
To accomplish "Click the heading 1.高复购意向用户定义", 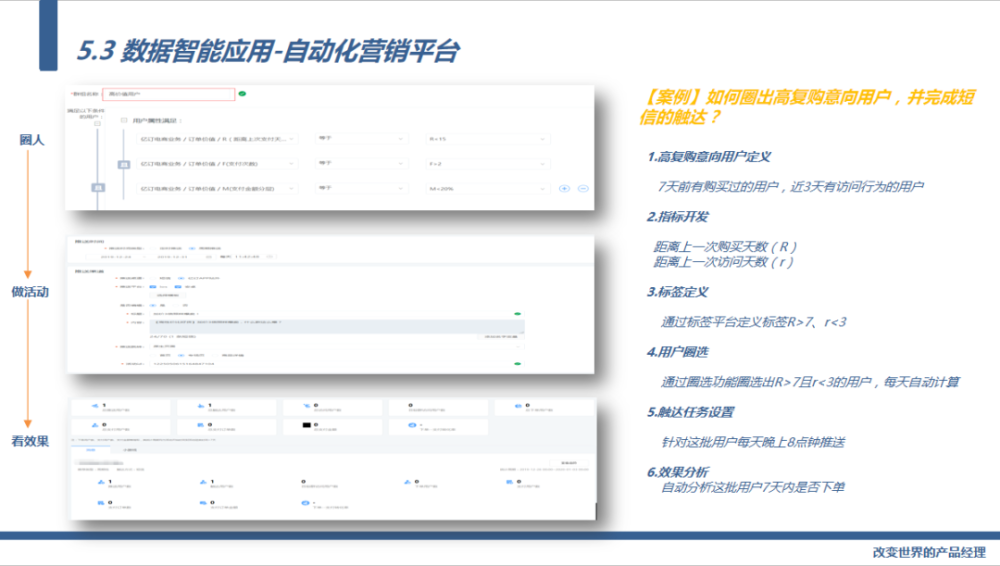I will pyautogui.click(x=710, y=157).
